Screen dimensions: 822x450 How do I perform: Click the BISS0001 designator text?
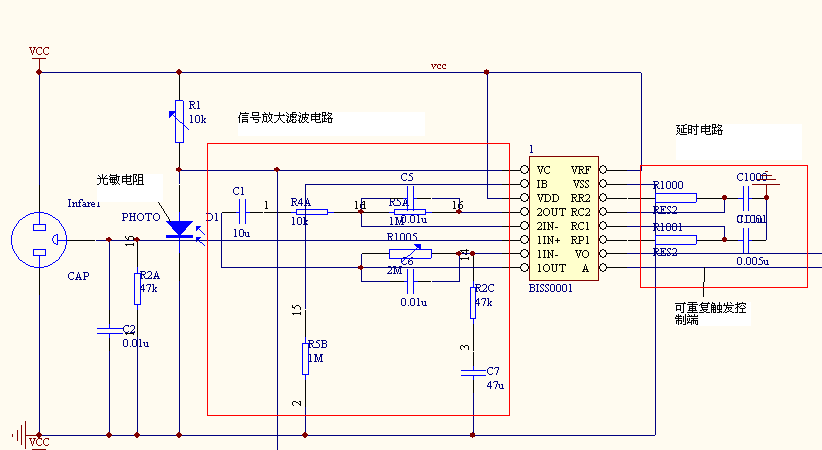[x=550, y=288]
